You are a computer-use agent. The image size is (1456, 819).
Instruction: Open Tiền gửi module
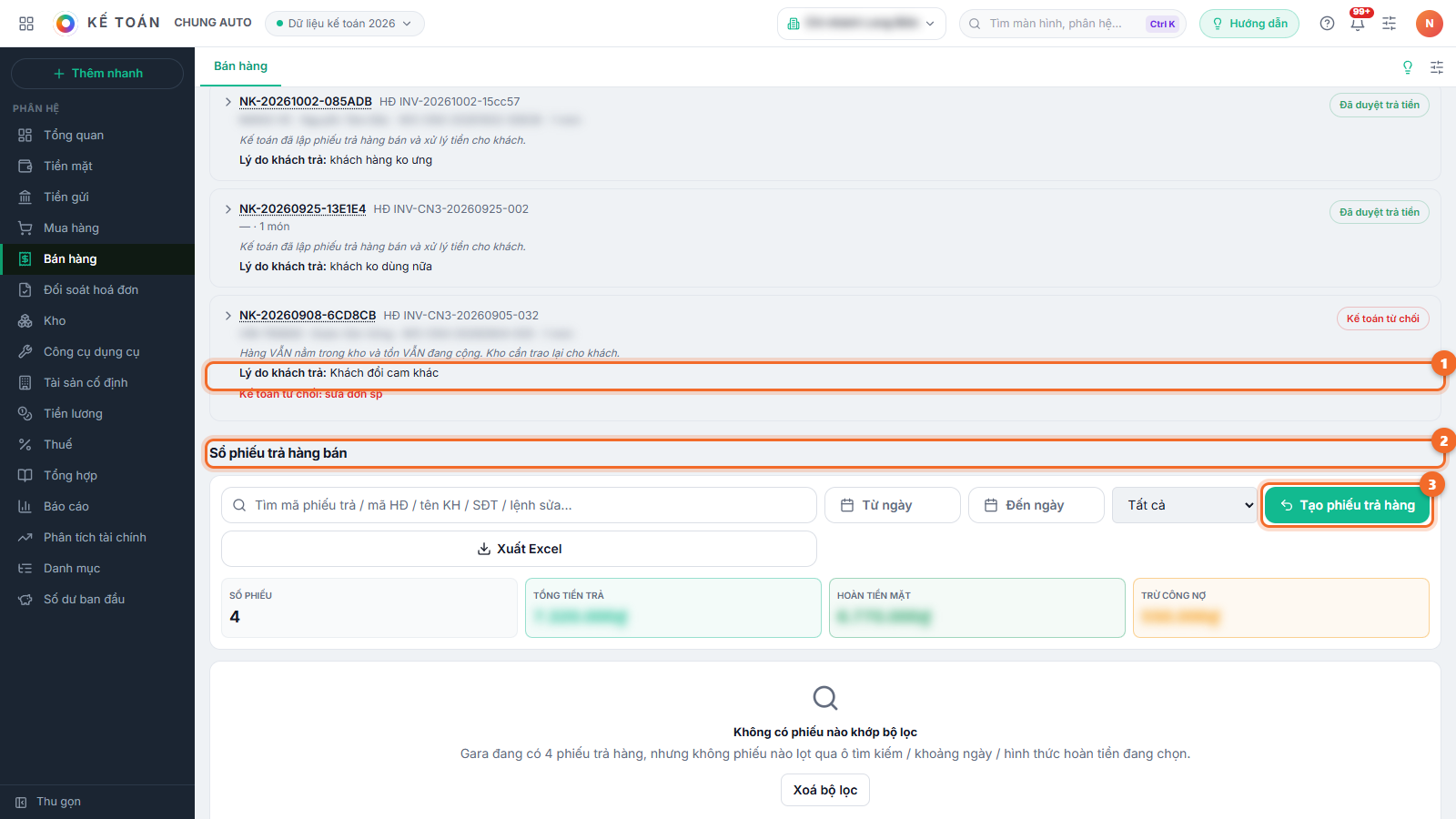click(97, 197)
